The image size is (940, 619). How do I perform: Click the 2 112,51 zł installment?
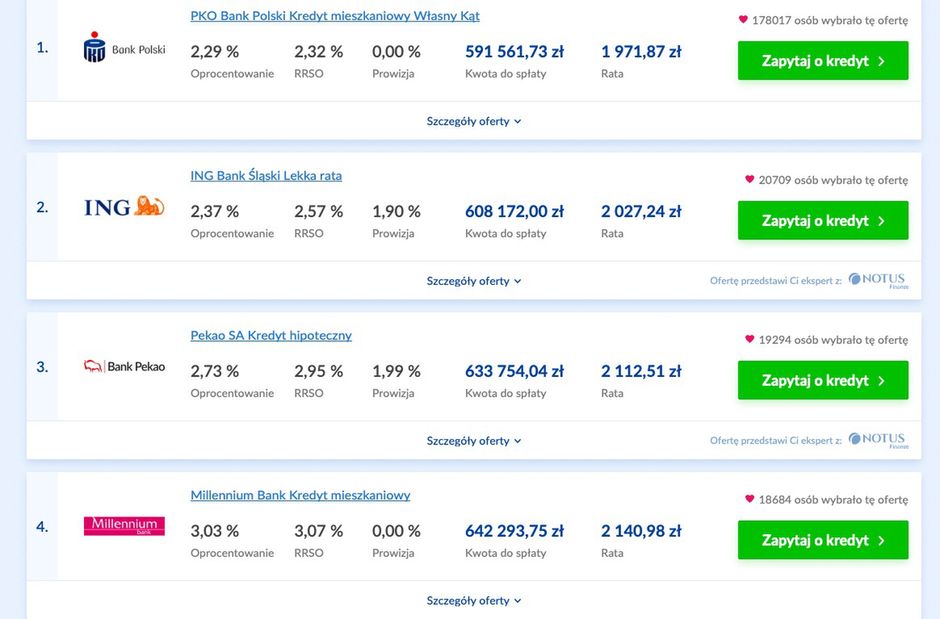641,372
